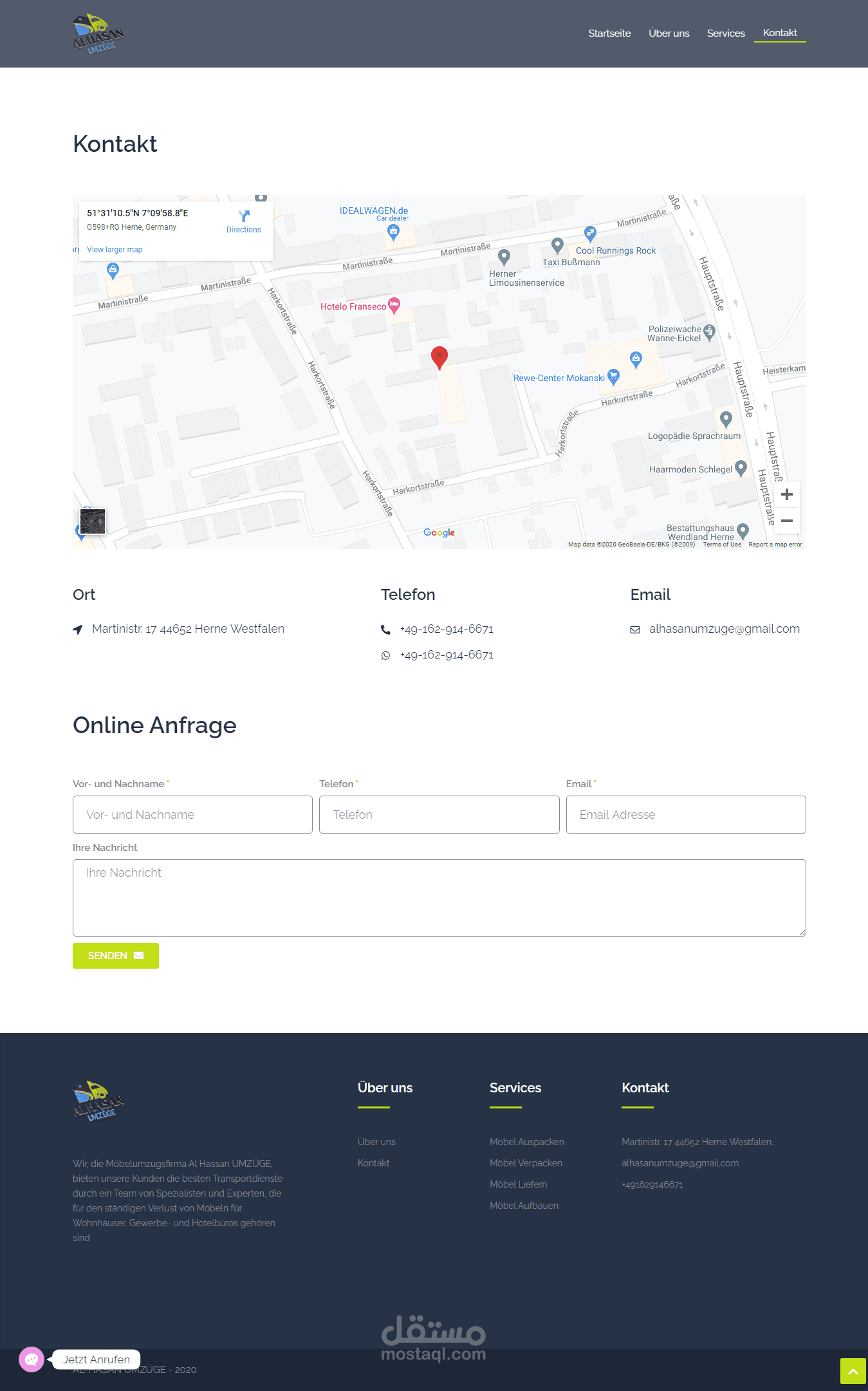Screen dimensions: 868x1391
Task: Open the Möbel Auspacken footer link
Action: [x=527, y=1142]
